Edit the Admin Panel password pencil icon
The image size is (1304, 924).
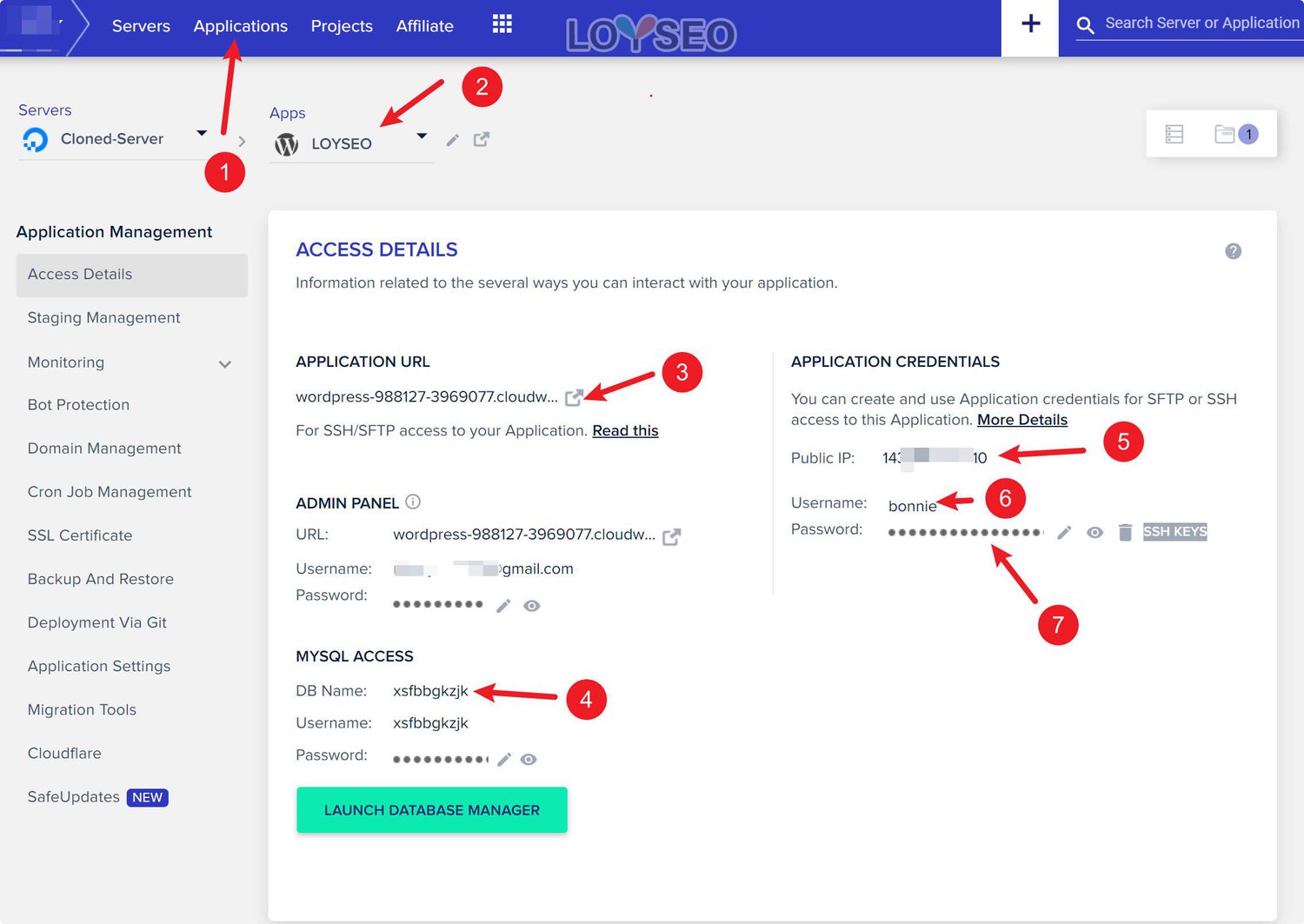(503, 606)
